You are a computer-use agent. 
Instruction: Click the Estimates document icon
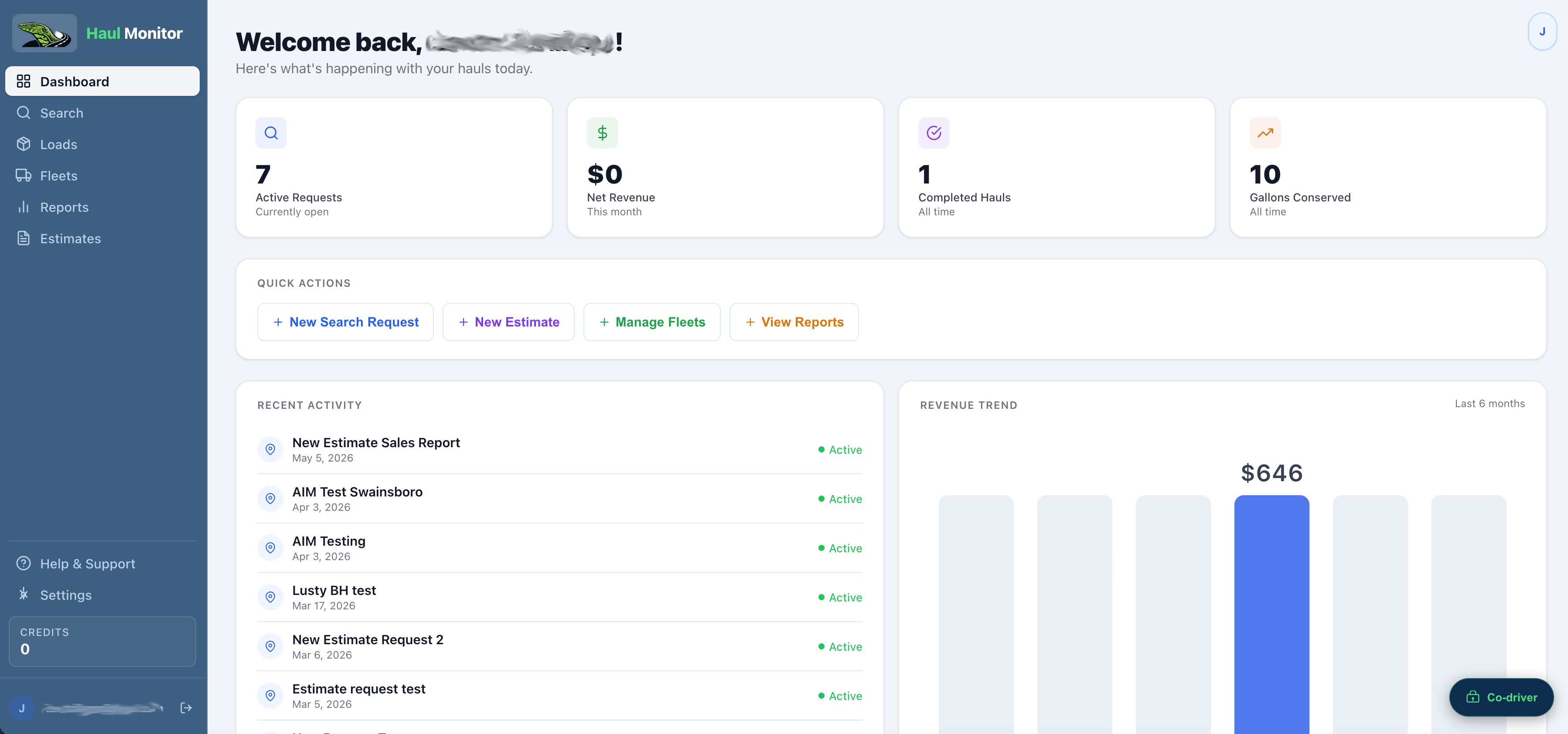pos(24,238)
